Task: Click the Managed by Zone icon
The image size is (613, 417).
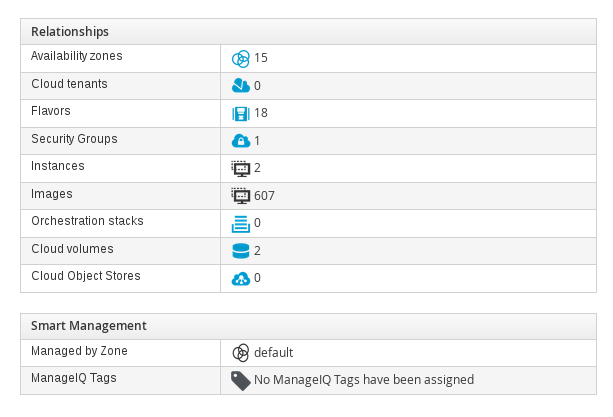Action: 240,353
